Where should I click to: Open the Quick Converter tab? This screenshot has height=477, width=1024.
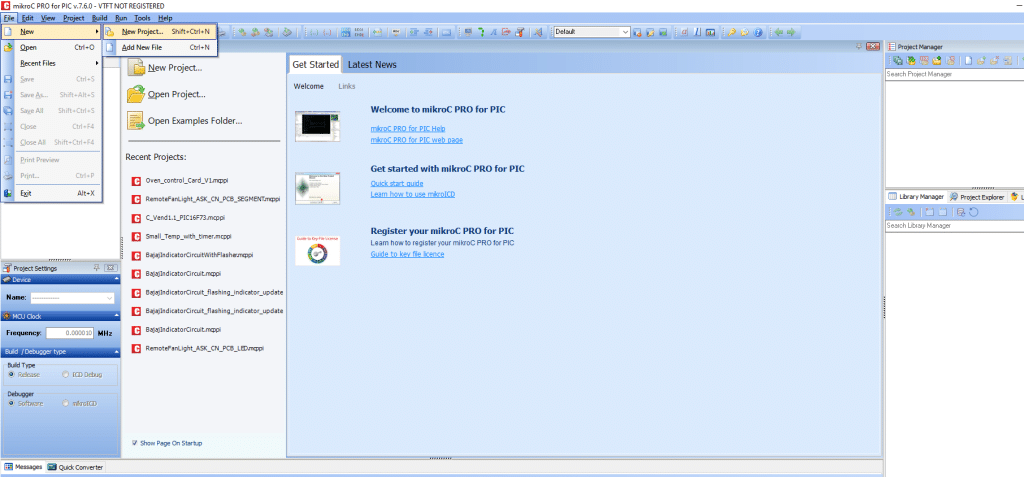(76, 467)
